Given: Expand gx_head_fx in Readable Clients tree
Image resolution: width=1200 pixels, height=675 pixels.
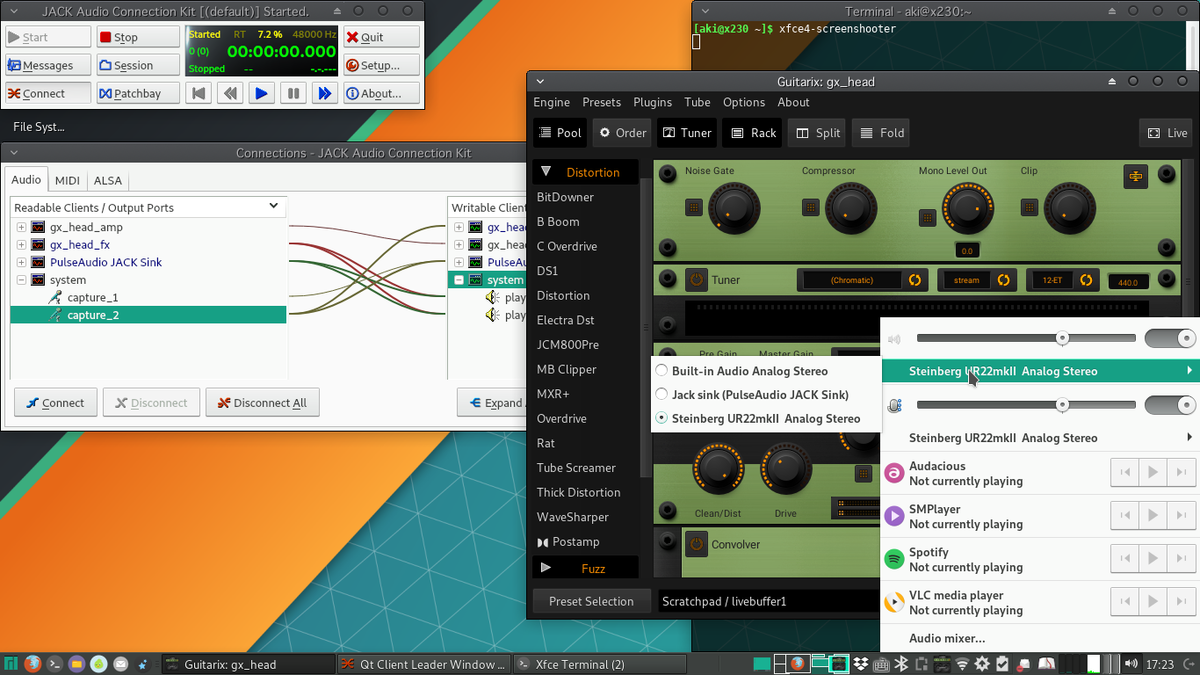Looking at the screenshot, I should coord(21,244).
